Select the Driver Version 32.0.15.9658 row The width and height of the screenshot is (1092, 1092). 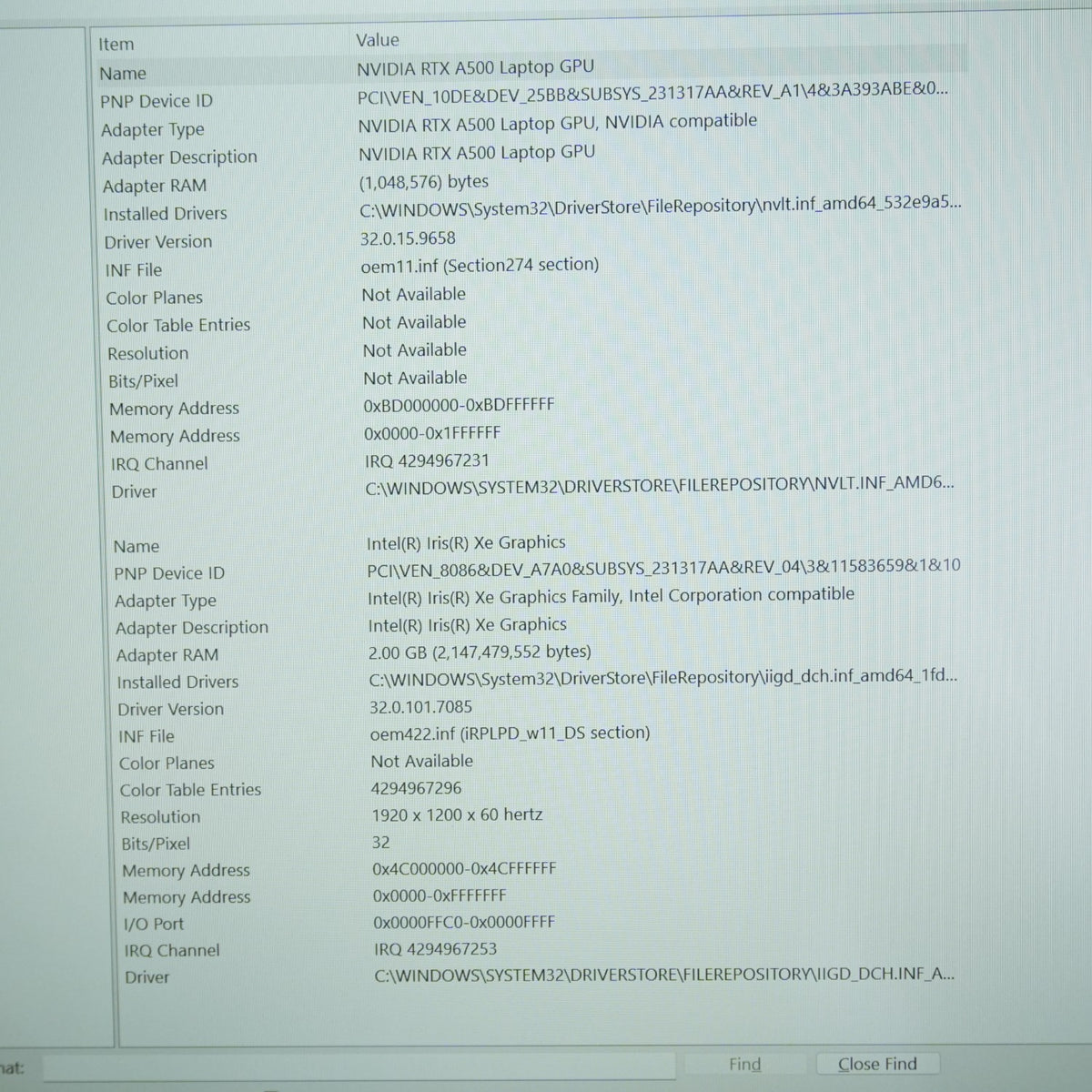[534, 239]
